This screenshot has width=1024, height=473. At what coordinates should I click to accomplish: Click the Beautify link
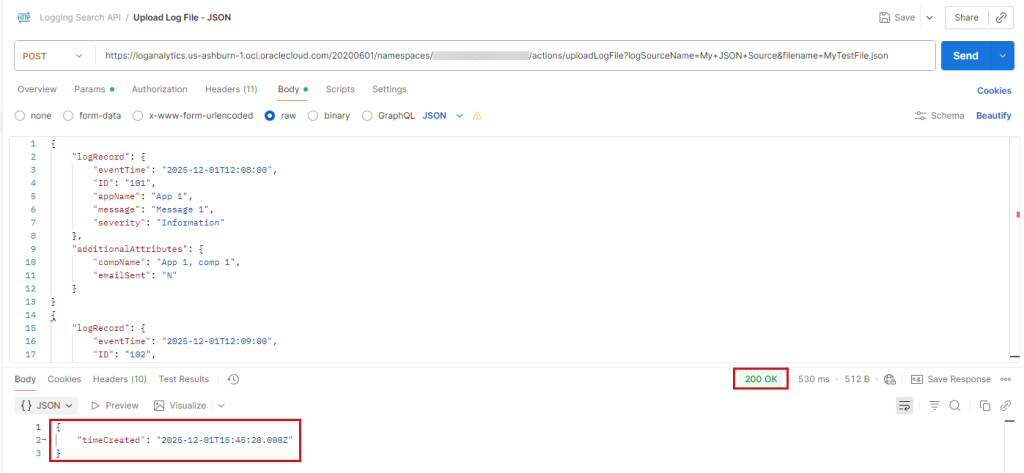994,116
